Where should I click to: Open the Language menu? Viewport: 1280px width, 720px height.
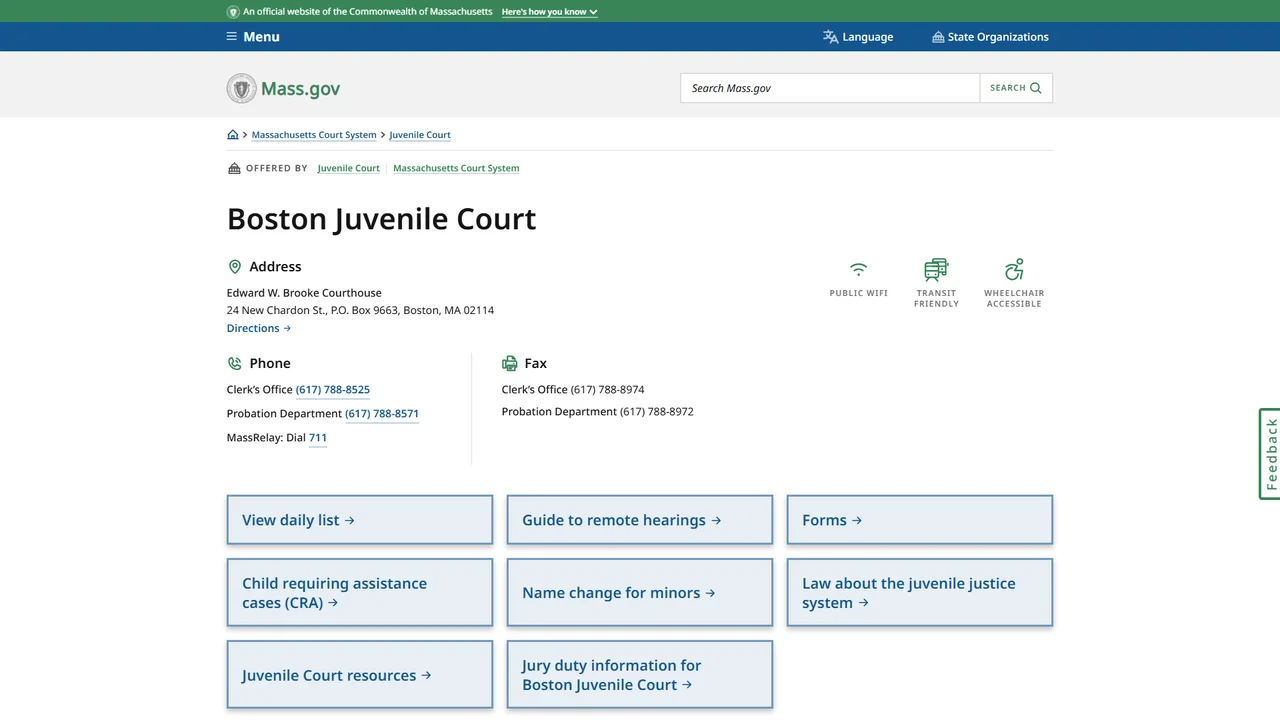pos(858,37)
